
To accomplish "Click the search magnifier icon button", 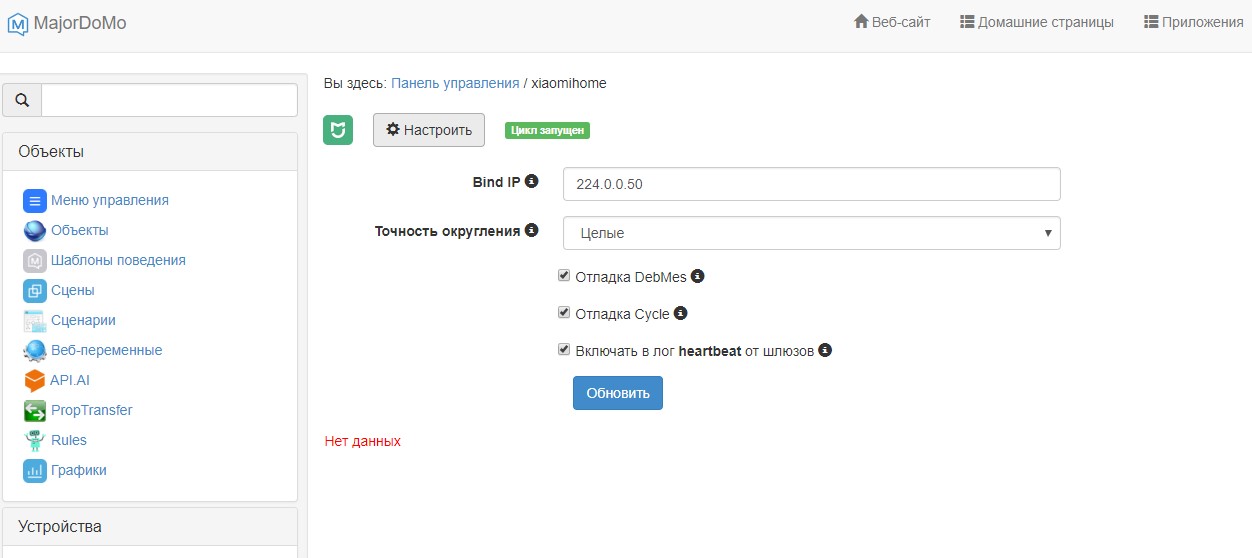I will coord(22,100).
